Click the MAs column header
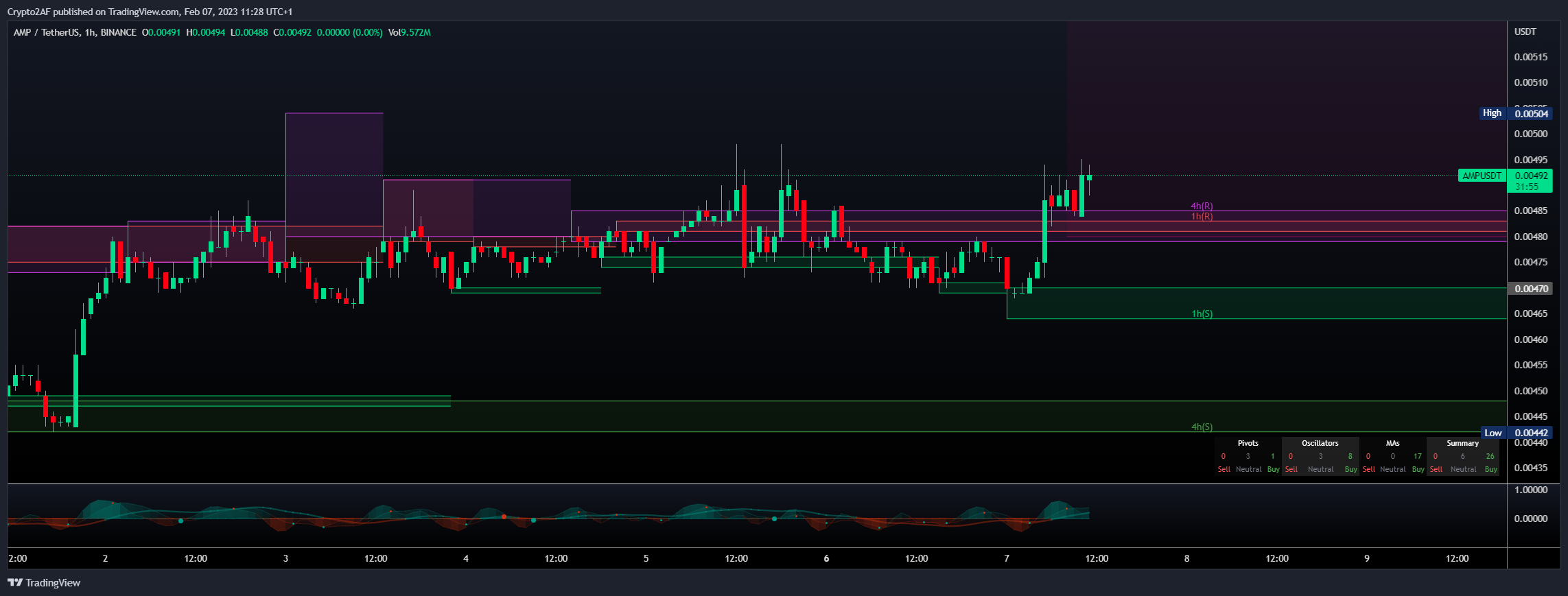The image size is (1568, 596). [1392, 443]
